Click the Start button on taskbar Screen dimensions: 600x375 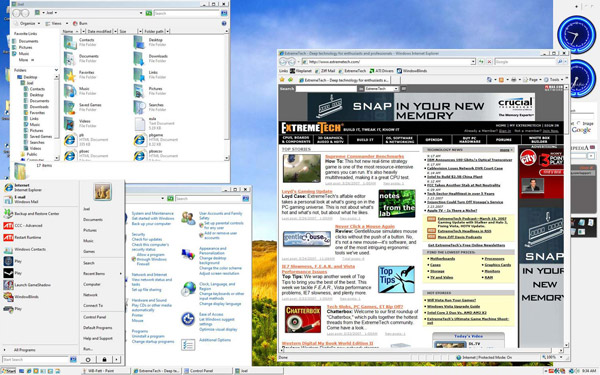point(8,371)
